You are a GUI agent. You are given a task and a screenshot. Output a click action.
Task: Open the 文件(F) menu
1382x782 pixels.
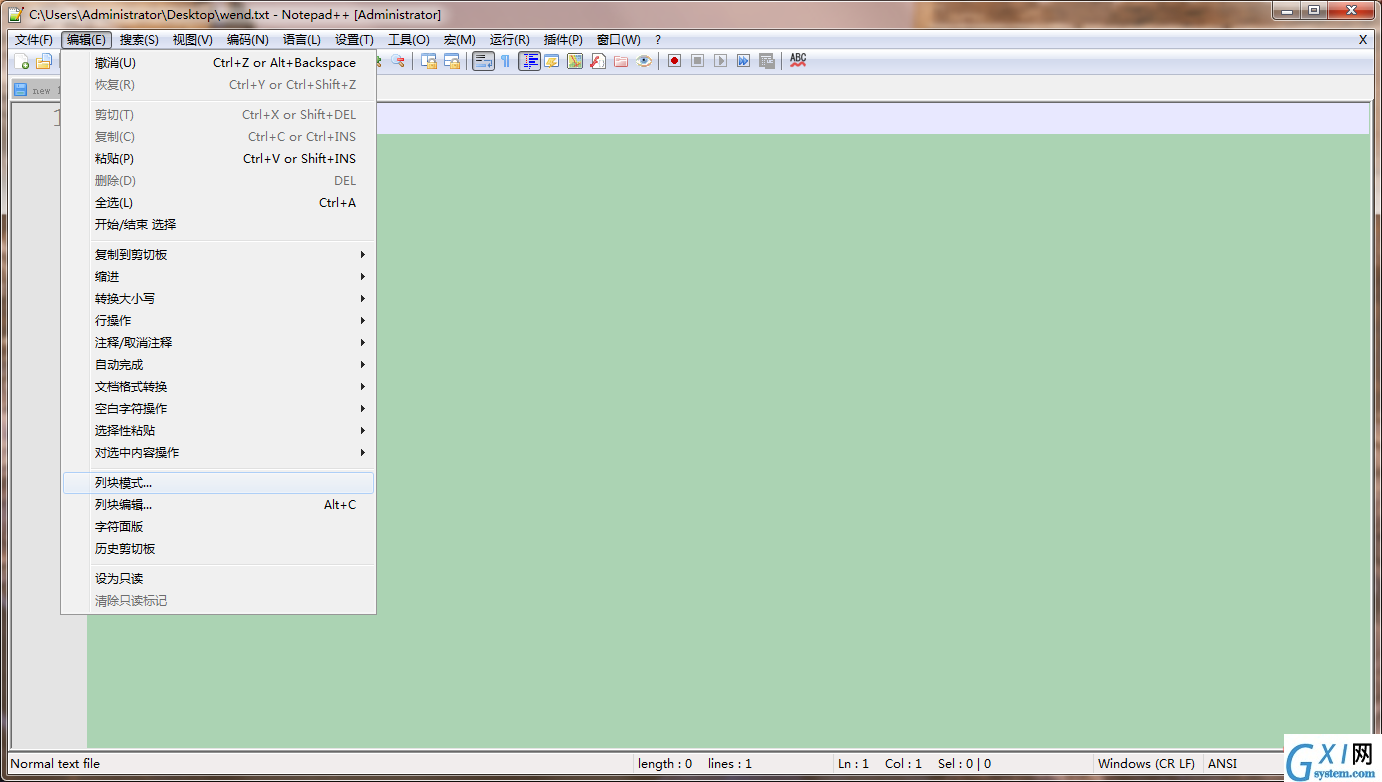[34, 40]
